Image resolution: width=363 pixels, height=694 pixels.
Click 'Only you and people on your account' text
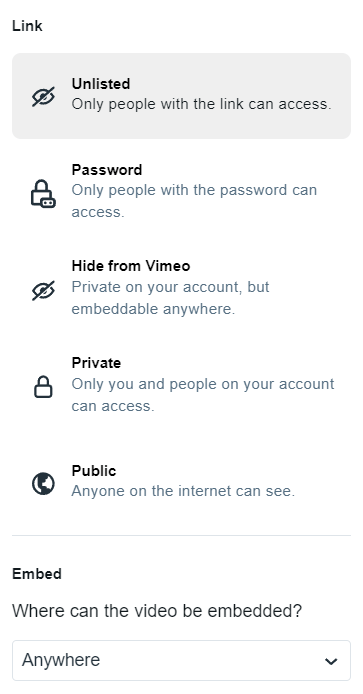click(203, 394)
